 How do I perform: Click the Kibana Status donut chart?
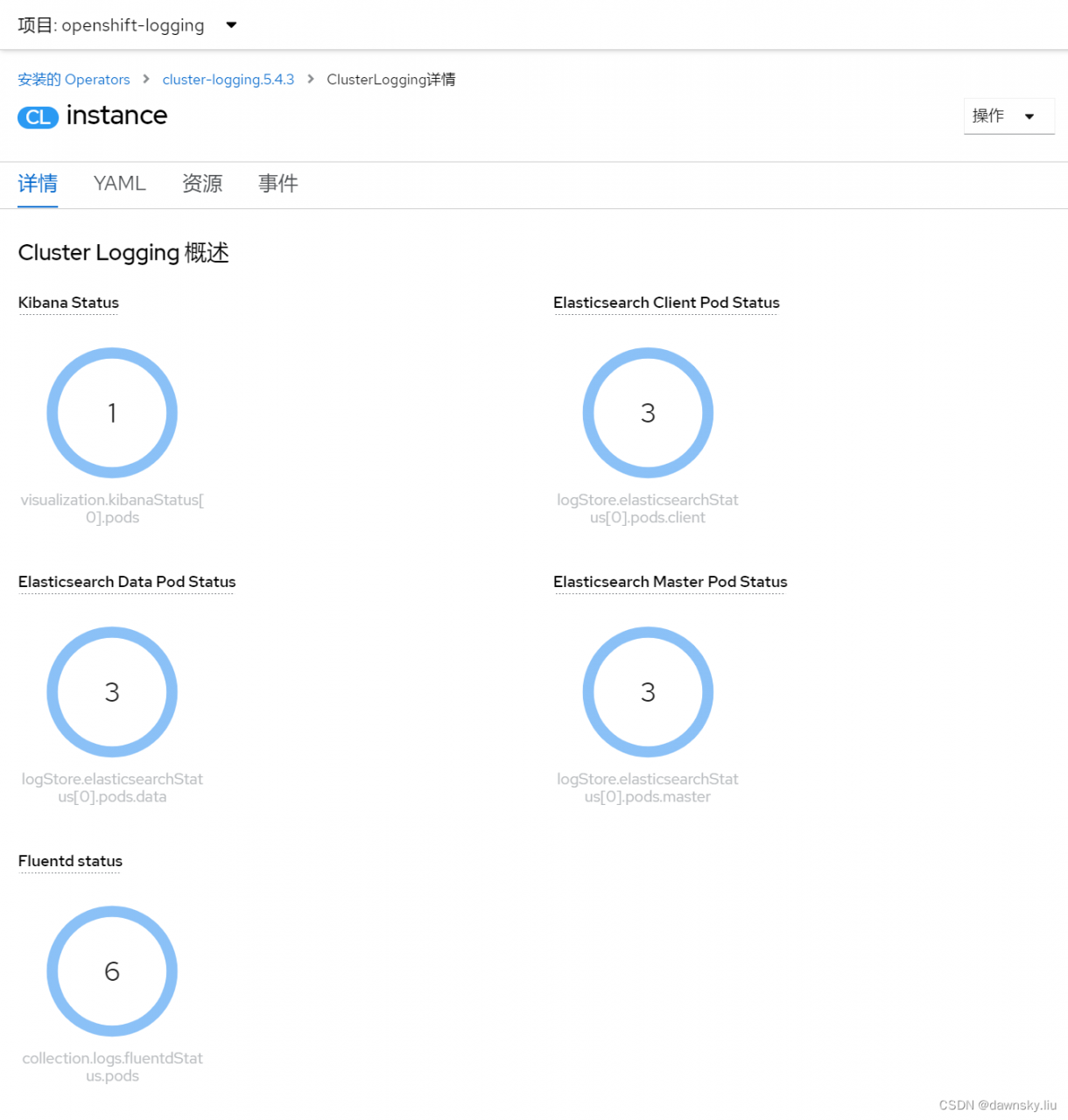click(112, 413)
